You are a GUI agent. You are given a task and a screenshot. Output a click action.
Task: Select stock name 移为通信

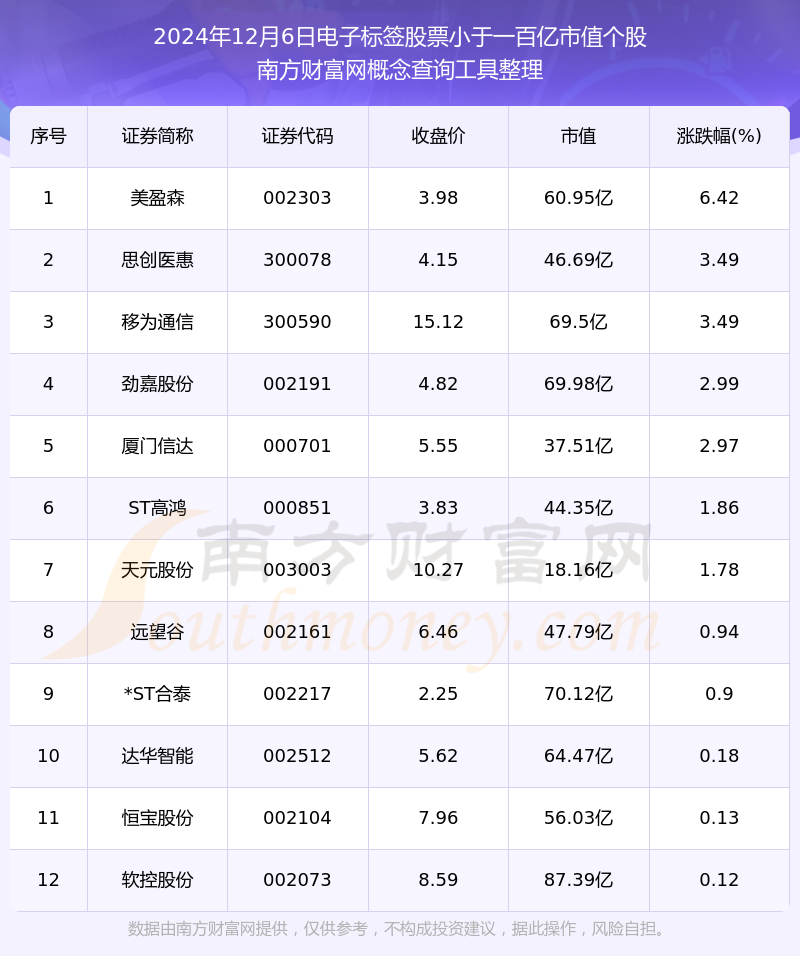tap(157, 322)
